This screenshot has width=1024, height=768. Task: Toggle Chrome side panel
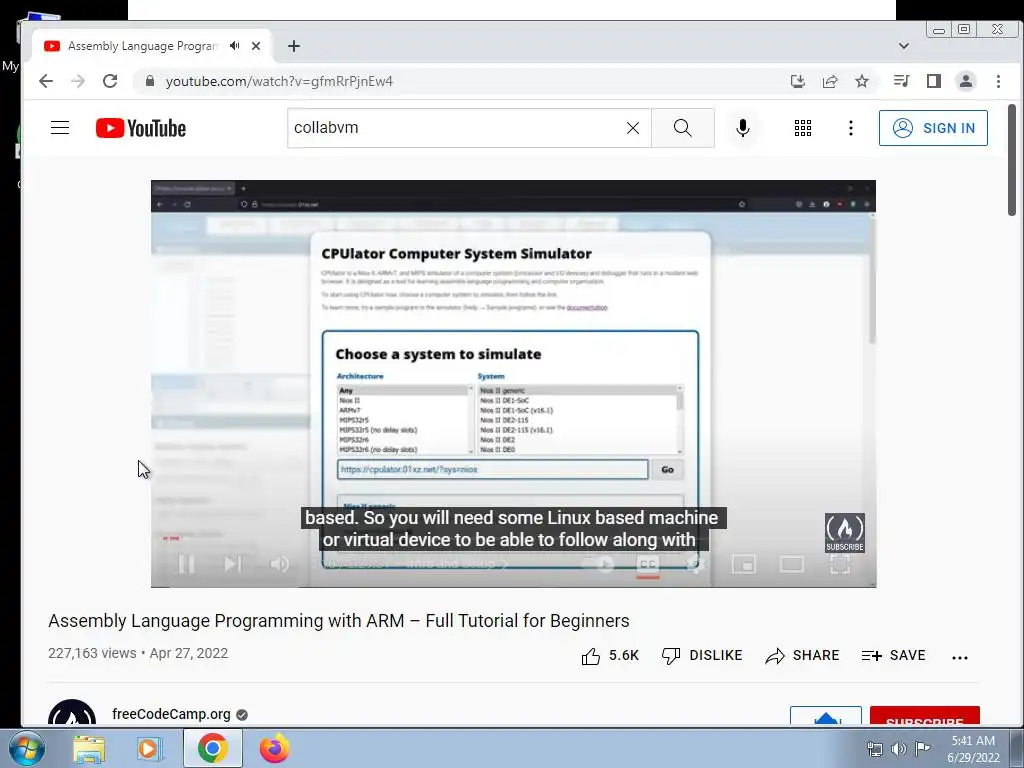(x=934, y=81)
